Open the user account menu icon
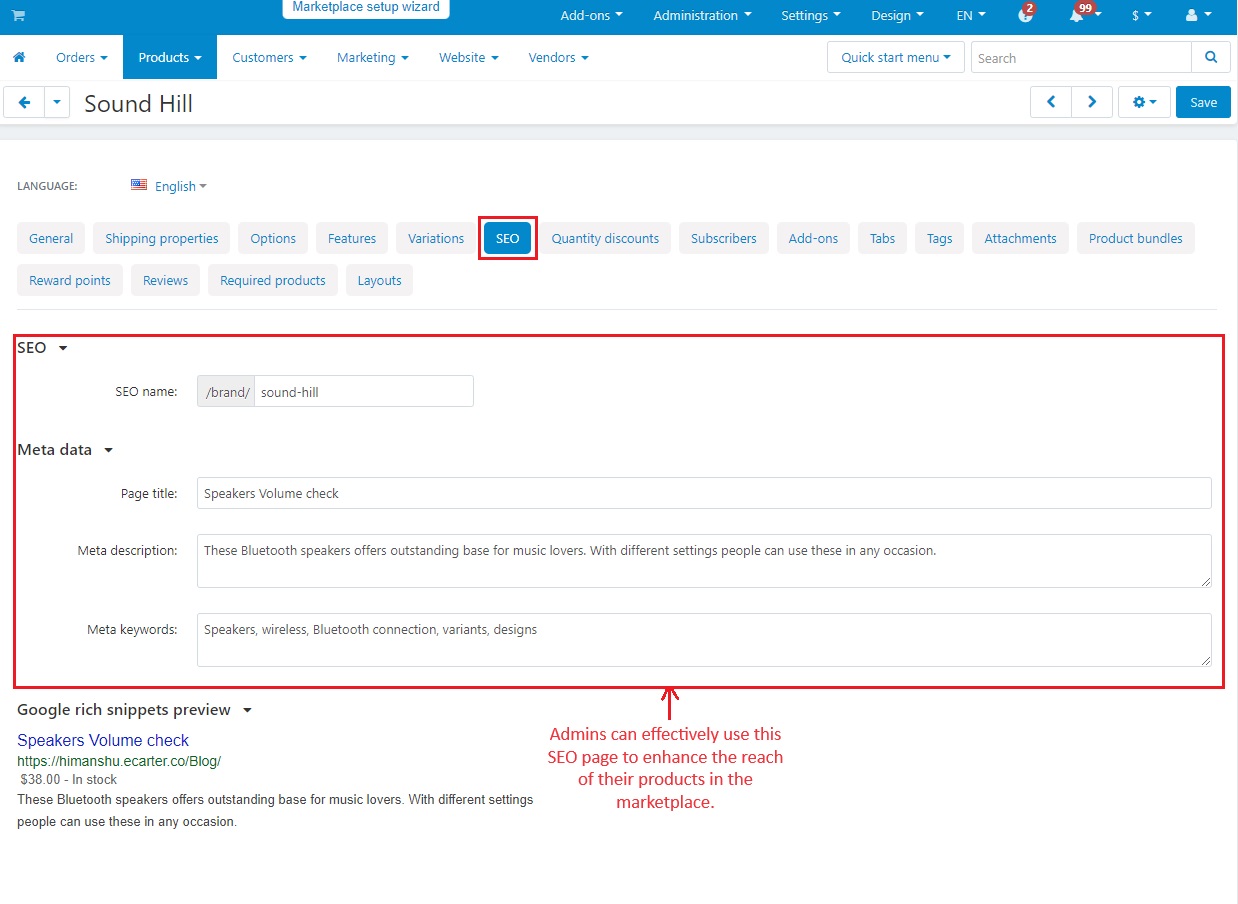Image resolution: width=1238 pixels, height=904 pixels. [x=1197, y=15]
